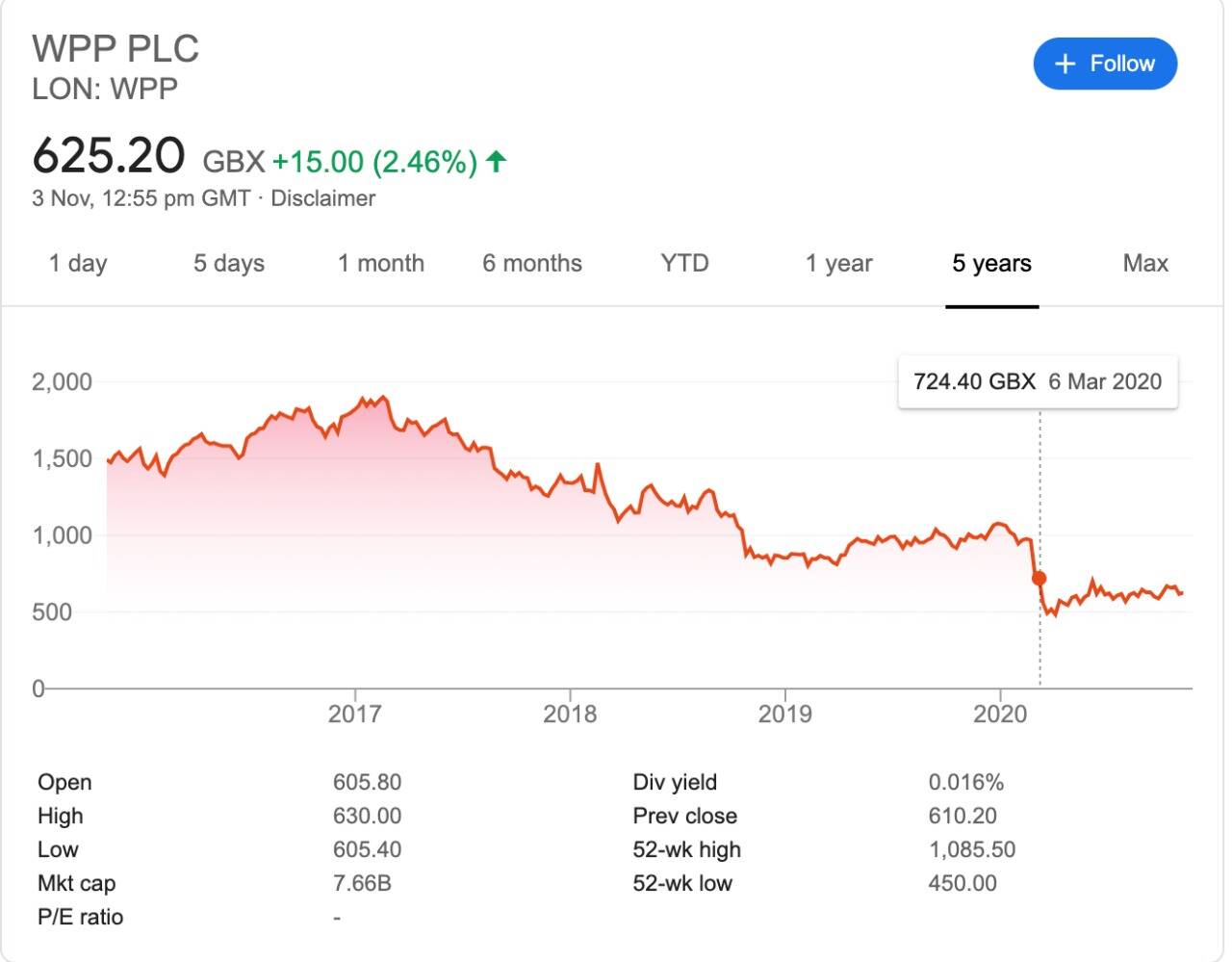1232x962 pixels.
Task: Click the 5 years tab
Action: click(991, 263)
